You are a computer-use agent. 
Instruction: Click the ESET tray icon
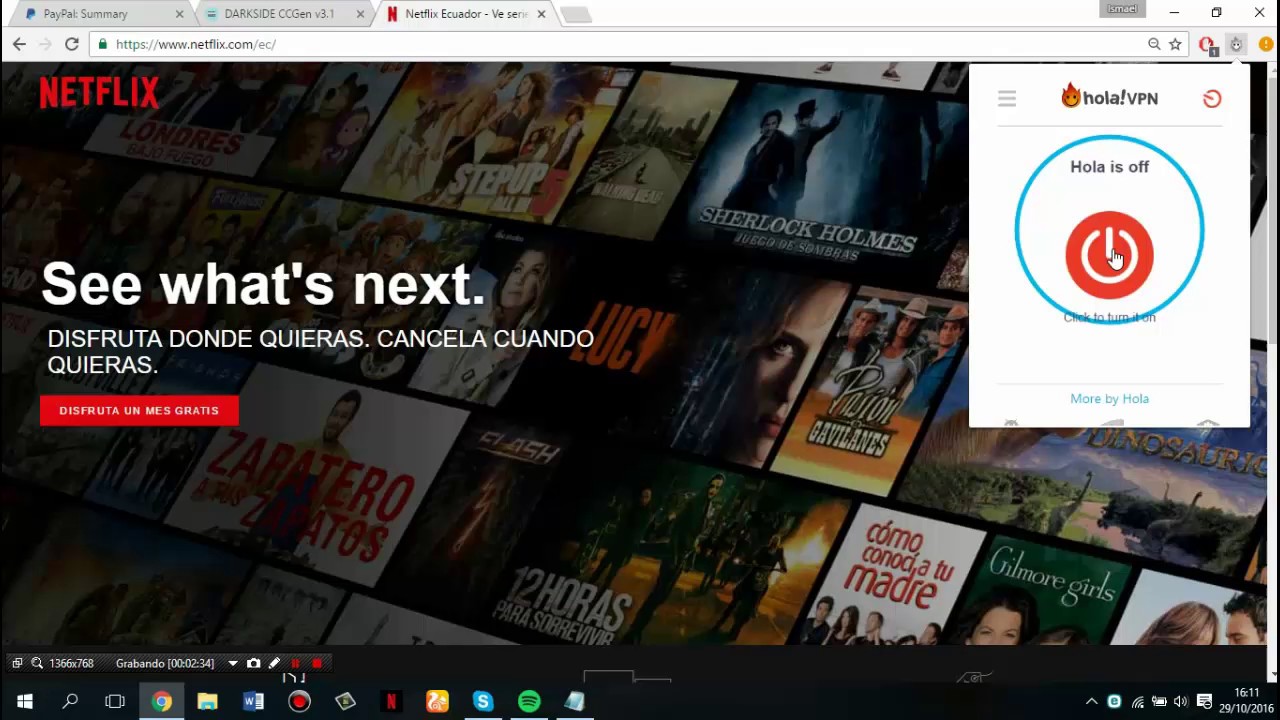1114,702
